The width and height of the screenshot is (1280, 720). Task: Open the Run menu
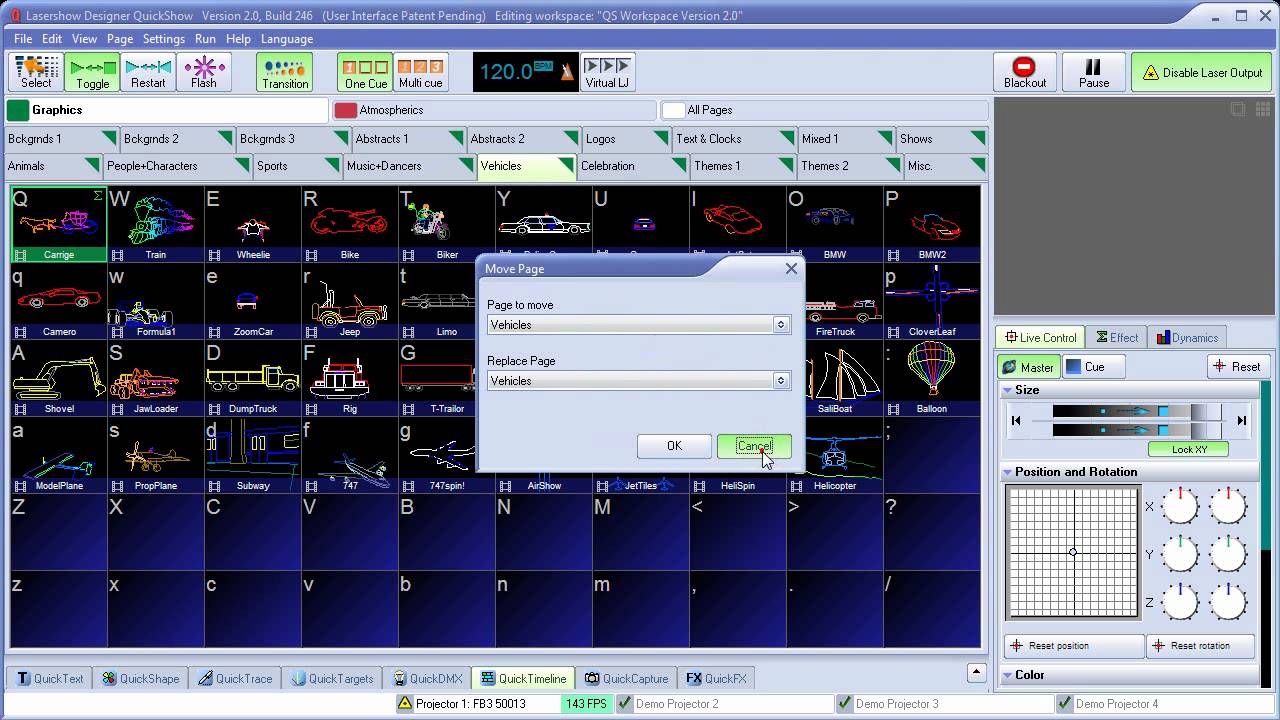click(x=205, y=39)
